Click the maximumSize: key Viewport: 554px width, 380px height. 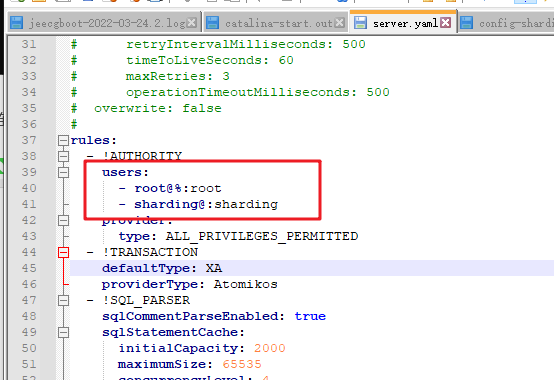coord(165,364)
